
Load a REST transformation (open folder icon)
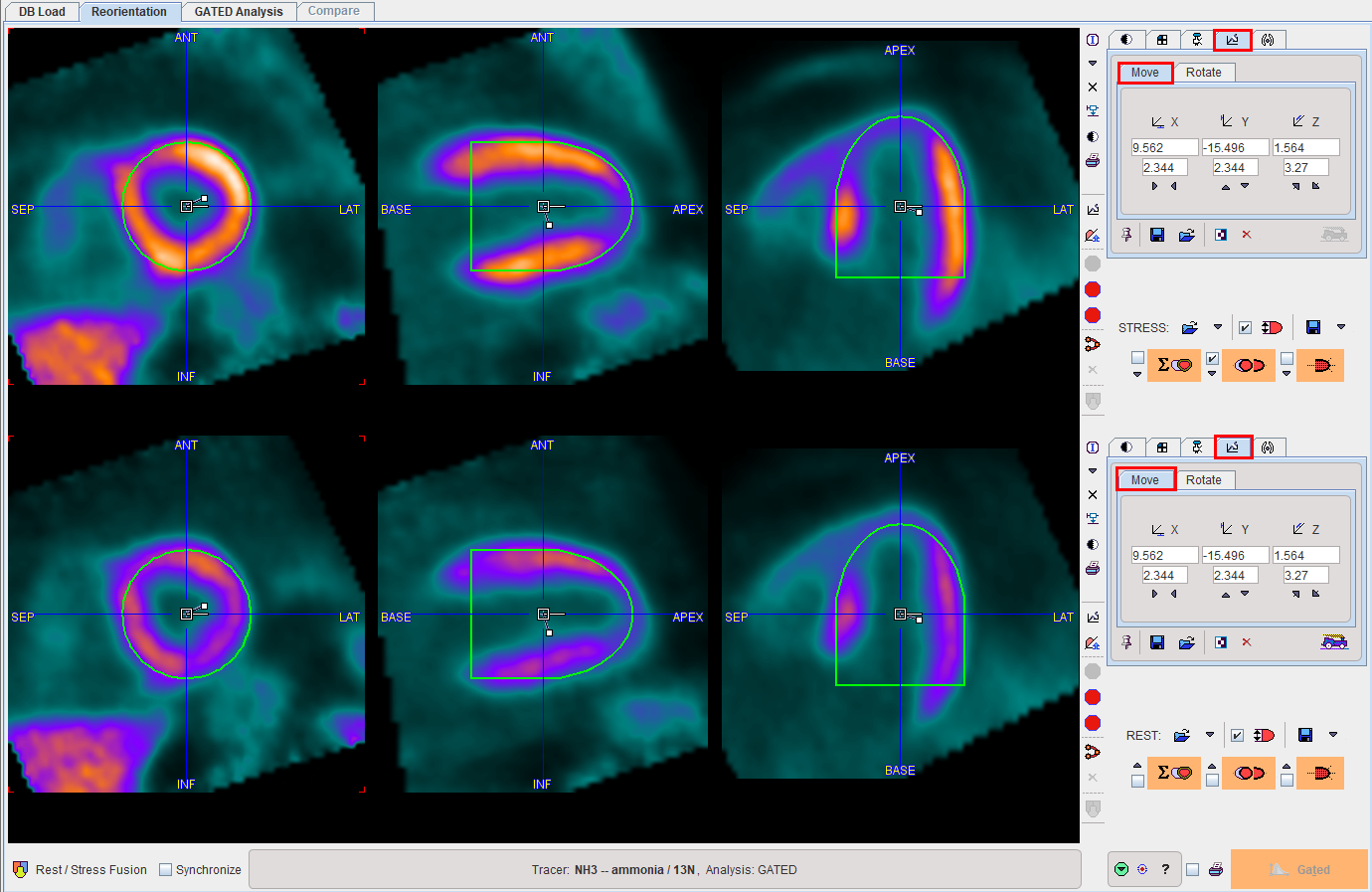[1187, 642]
